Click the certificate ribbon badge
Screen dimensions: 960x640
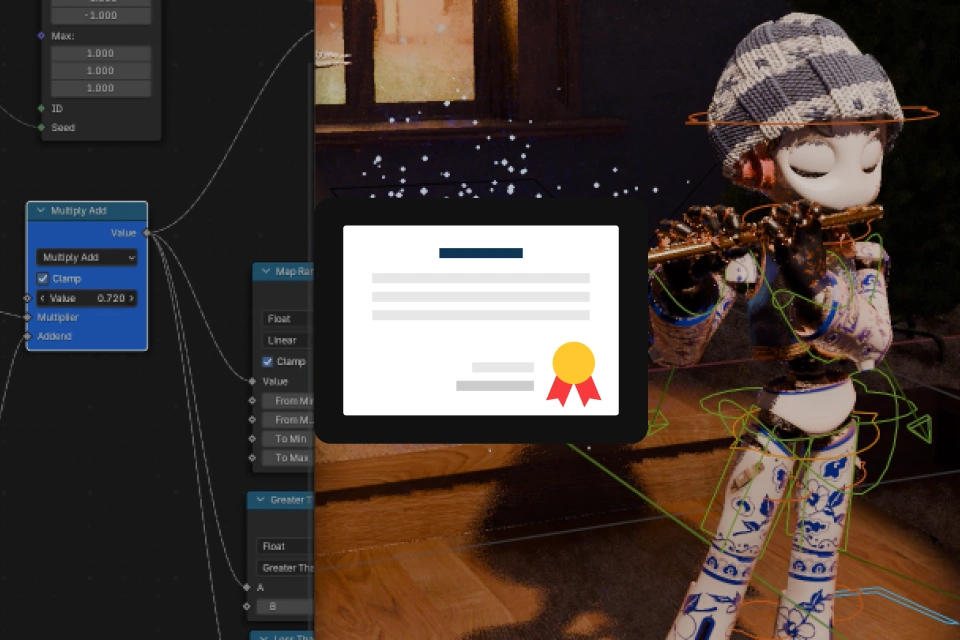(574, 374)
